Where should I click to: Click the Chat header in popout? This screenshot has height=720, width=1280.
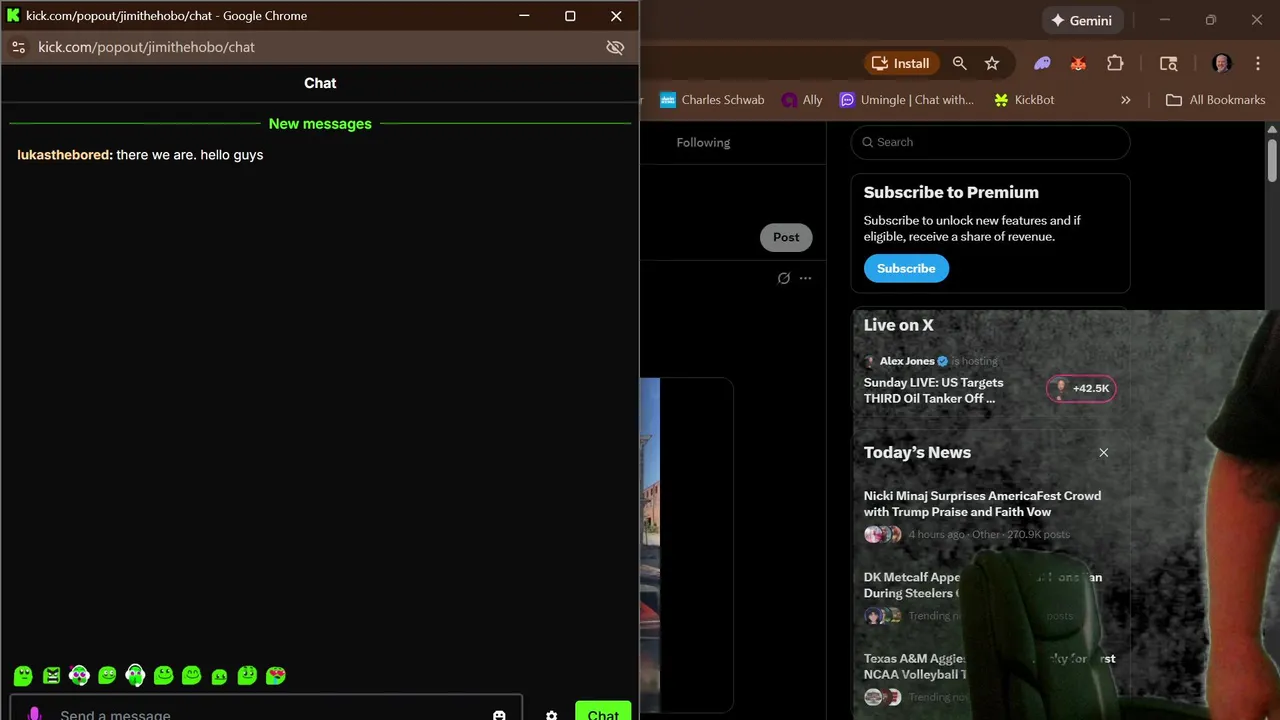click(x=320, y=83)
